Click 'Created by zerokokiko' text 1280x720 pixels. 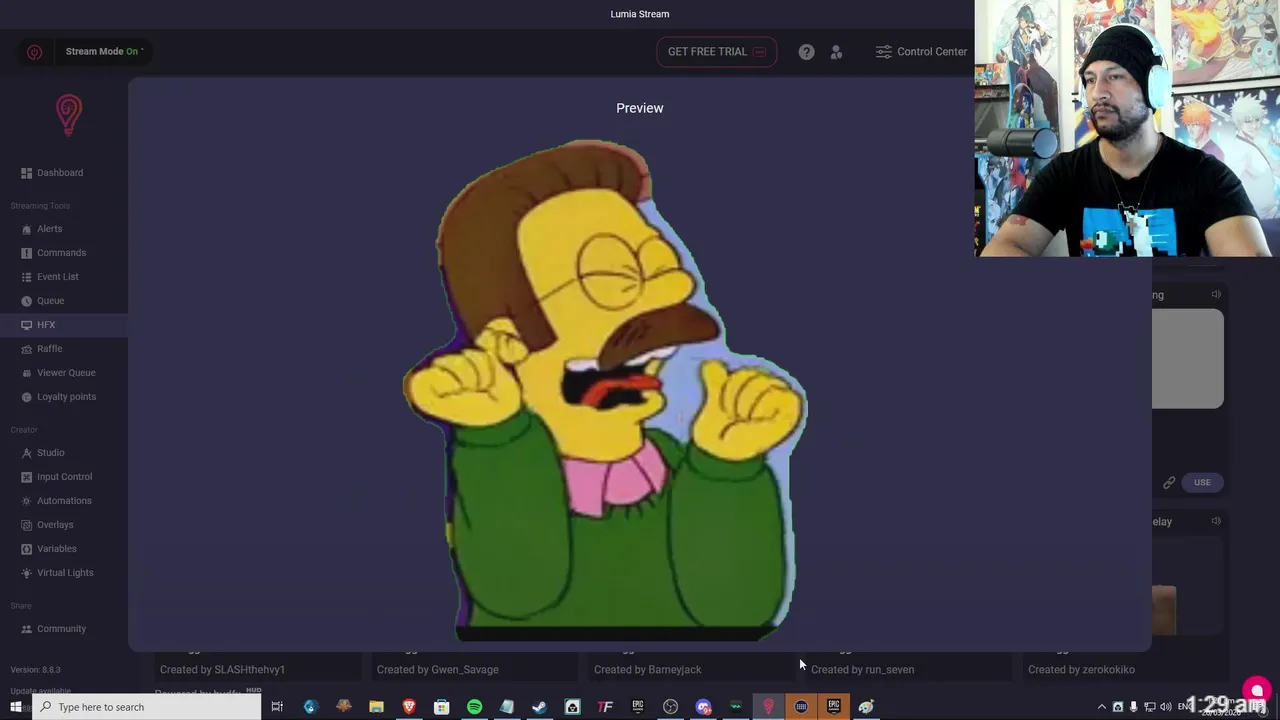pyautogui.click(x=1081, y=670)
